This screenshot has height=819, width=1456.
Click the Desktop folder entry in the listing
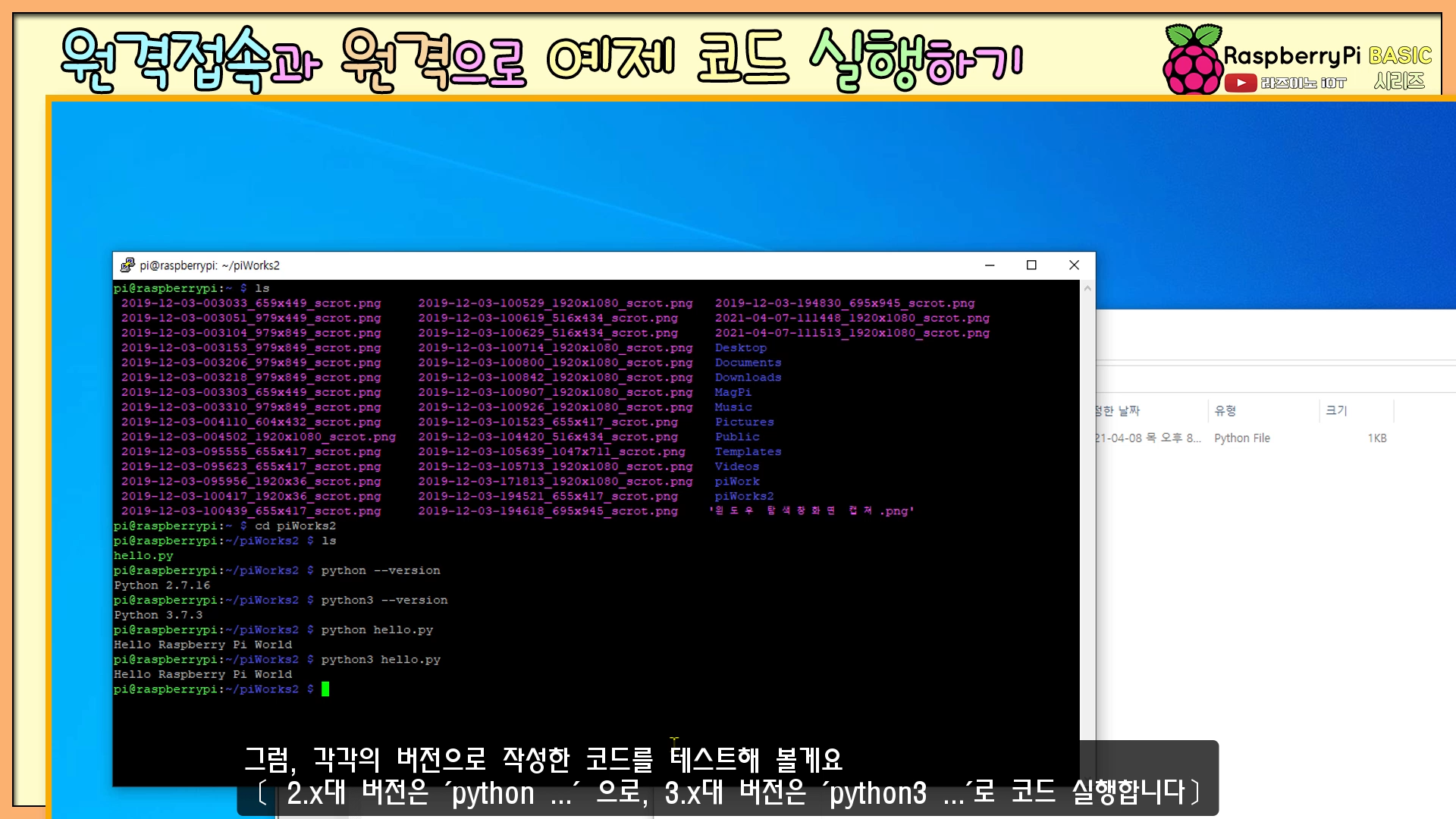tap(740, 347)
